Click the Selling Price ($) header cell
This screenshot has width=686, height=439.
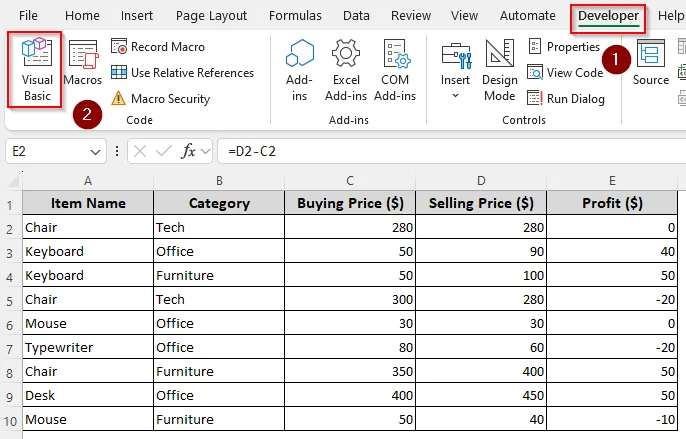481,203
